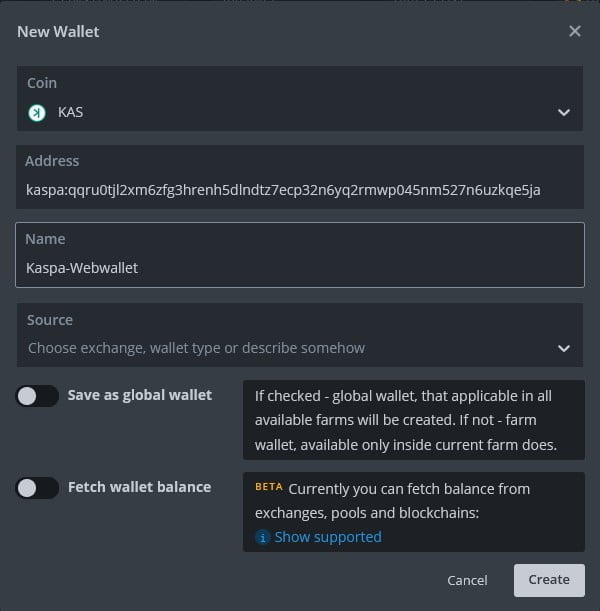
Task: Open the Source dropdown arrow
Action: pos(564,349)
